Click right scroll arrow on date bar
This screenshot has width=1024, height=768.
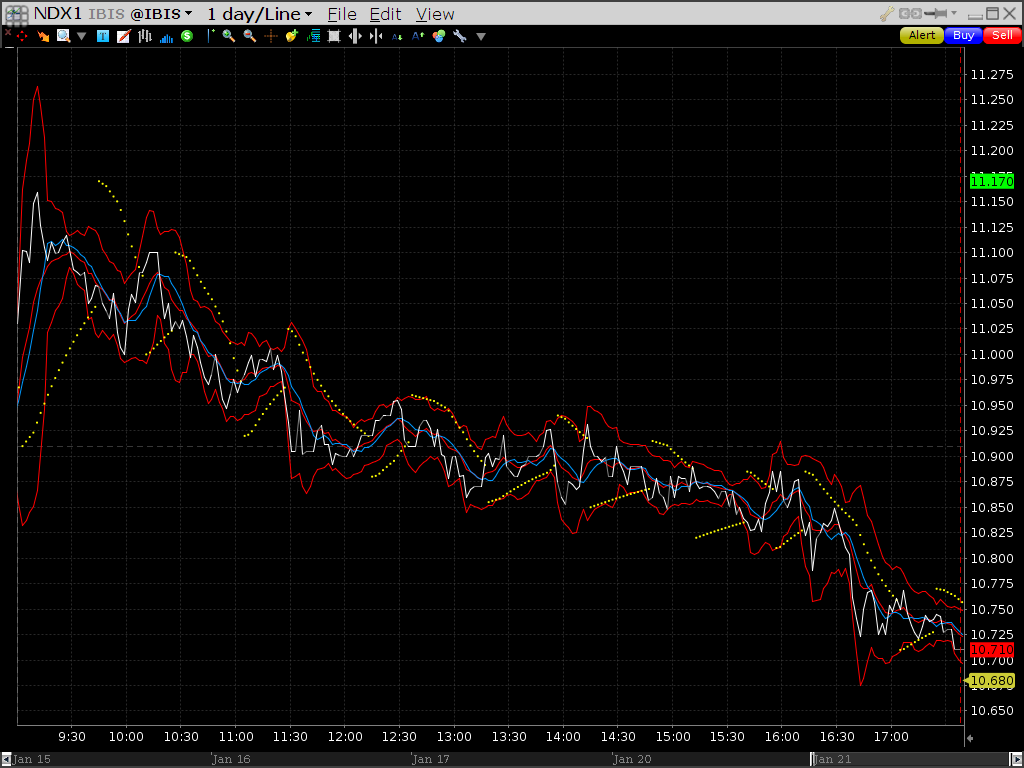tap(1017, 760)
